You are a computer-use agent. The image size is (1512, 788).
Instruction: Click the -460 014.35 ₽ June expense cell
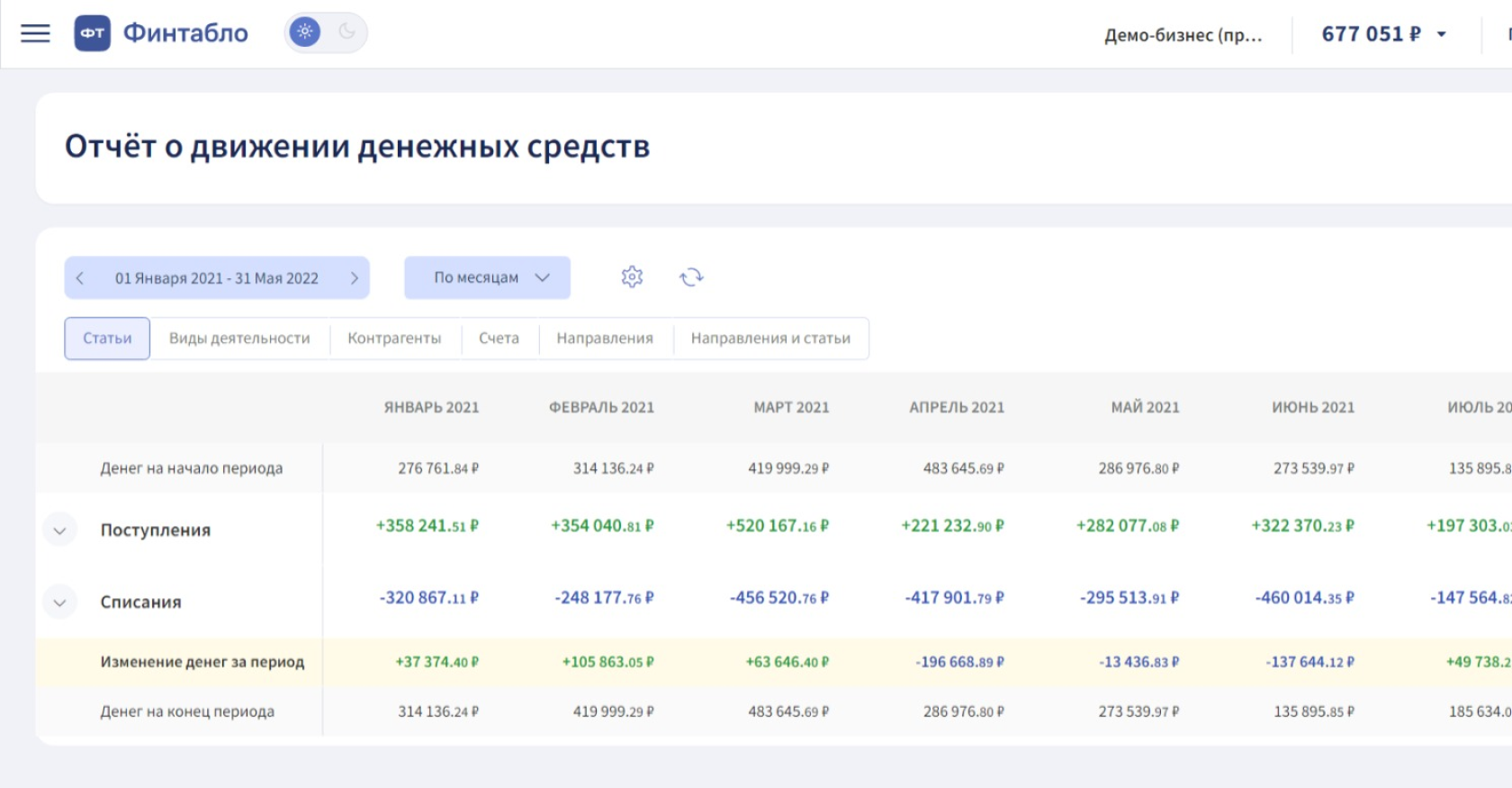(1305, 598)
